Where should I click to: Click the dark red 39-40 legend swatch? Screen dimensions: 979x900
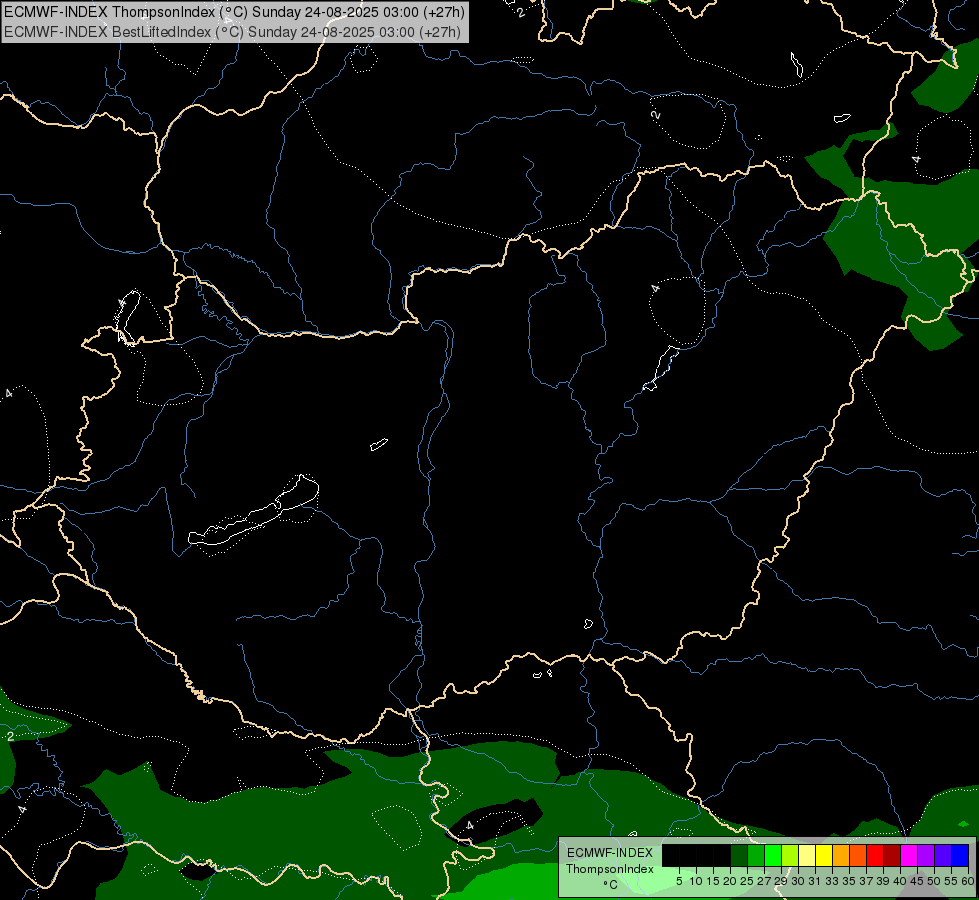pos(892,856)
